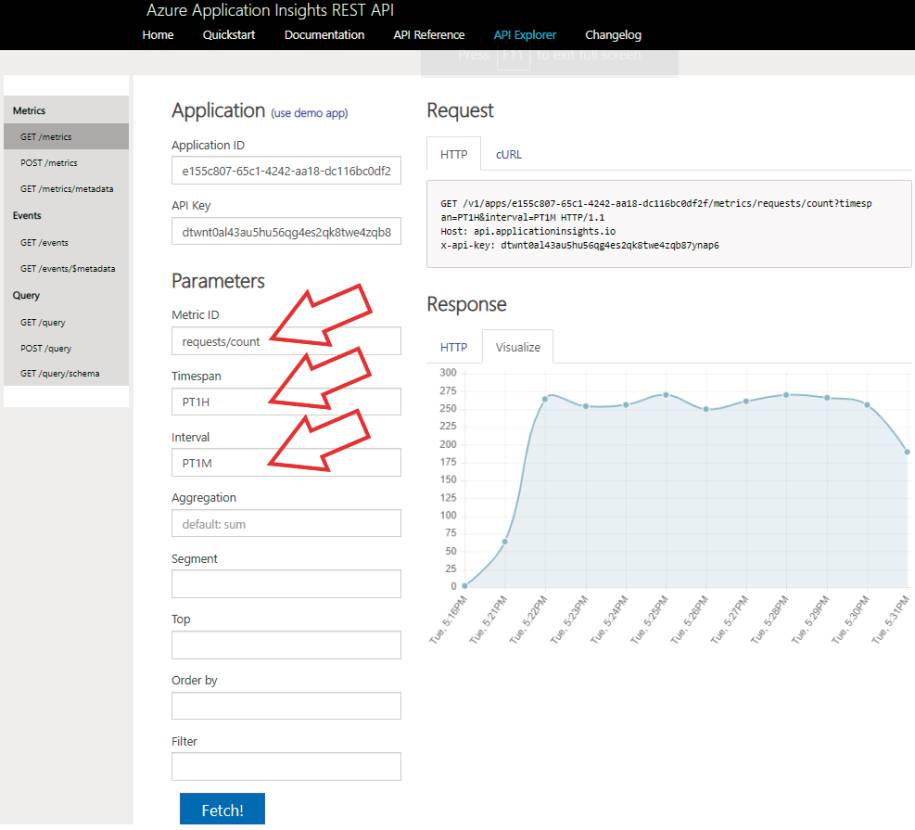Click the chart data point at 5:25PM
This screenshot has height=830, width=915.
[x=666, y=395]
